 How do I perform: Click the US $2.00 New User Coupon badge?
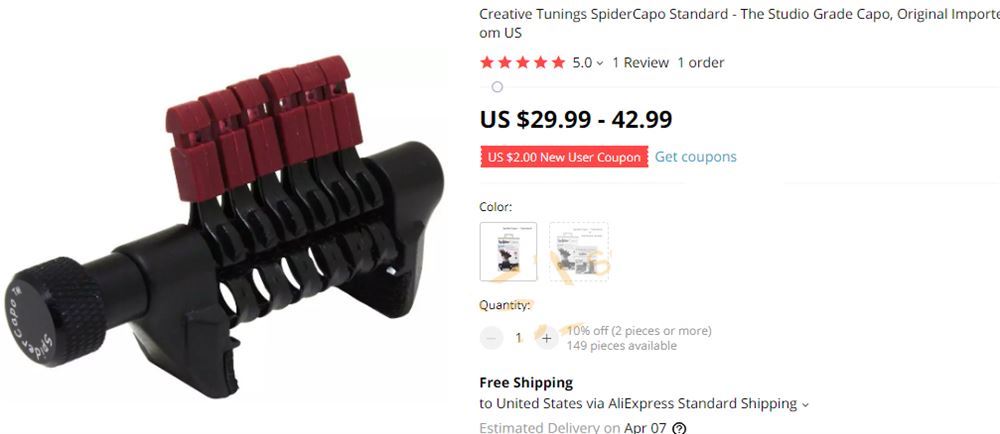[x=564, y=157]
